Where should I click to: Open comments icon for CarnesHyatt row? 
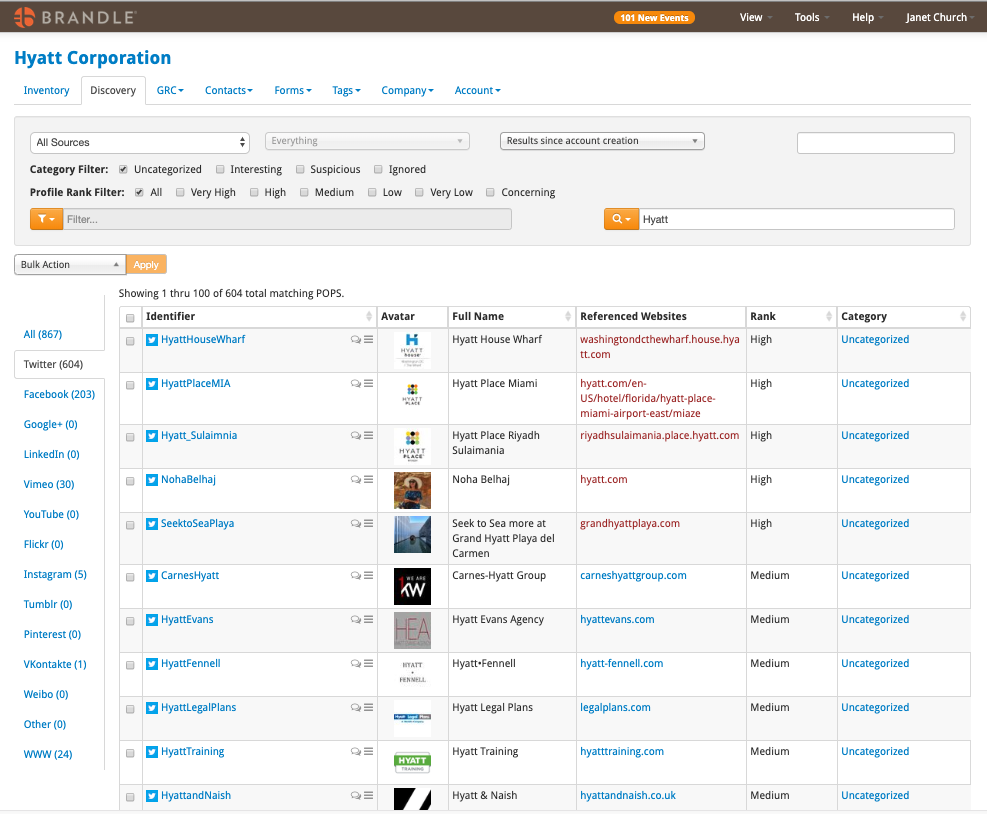click(356, 575)
